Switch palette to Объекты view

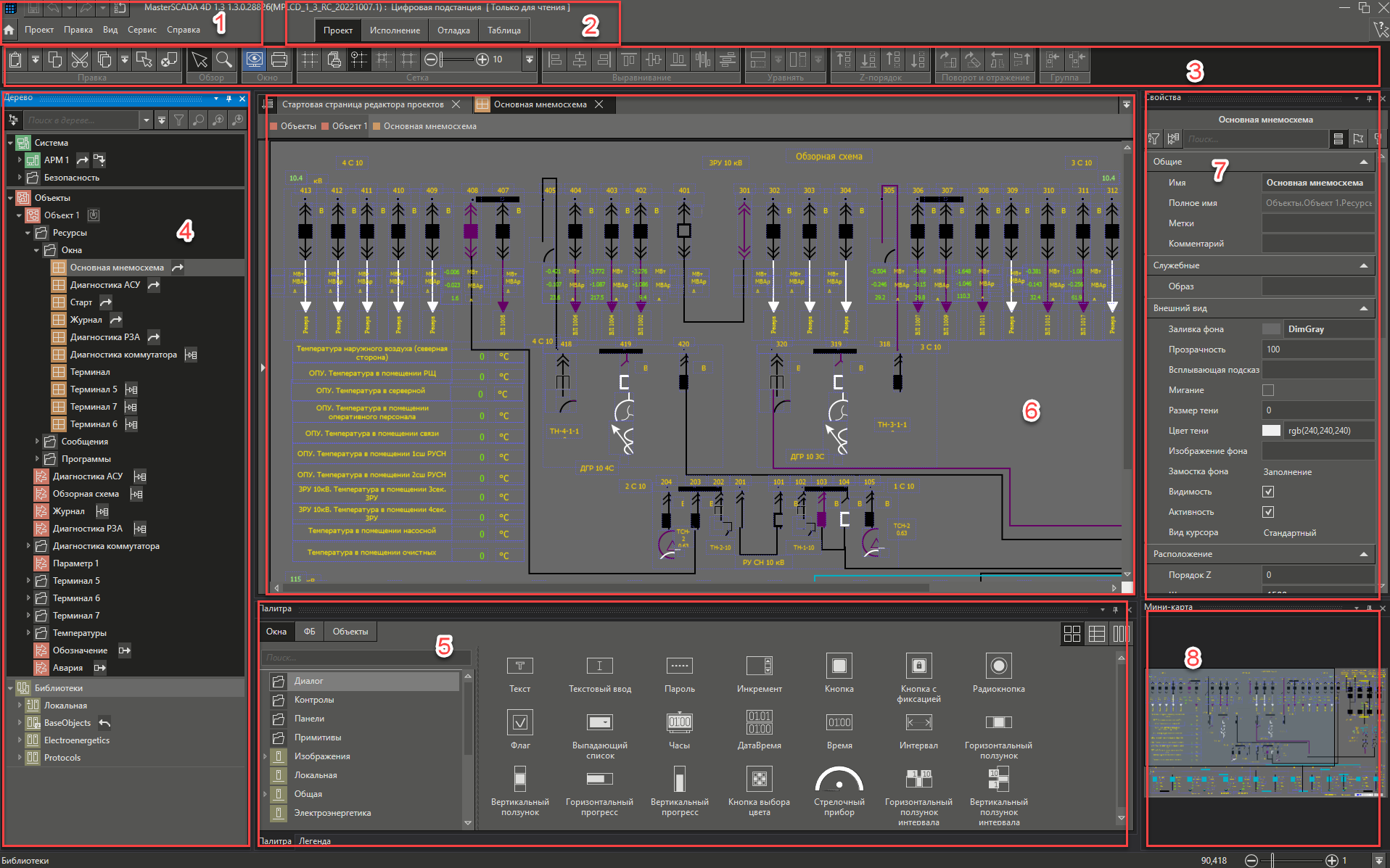click(x=350, y=631)
